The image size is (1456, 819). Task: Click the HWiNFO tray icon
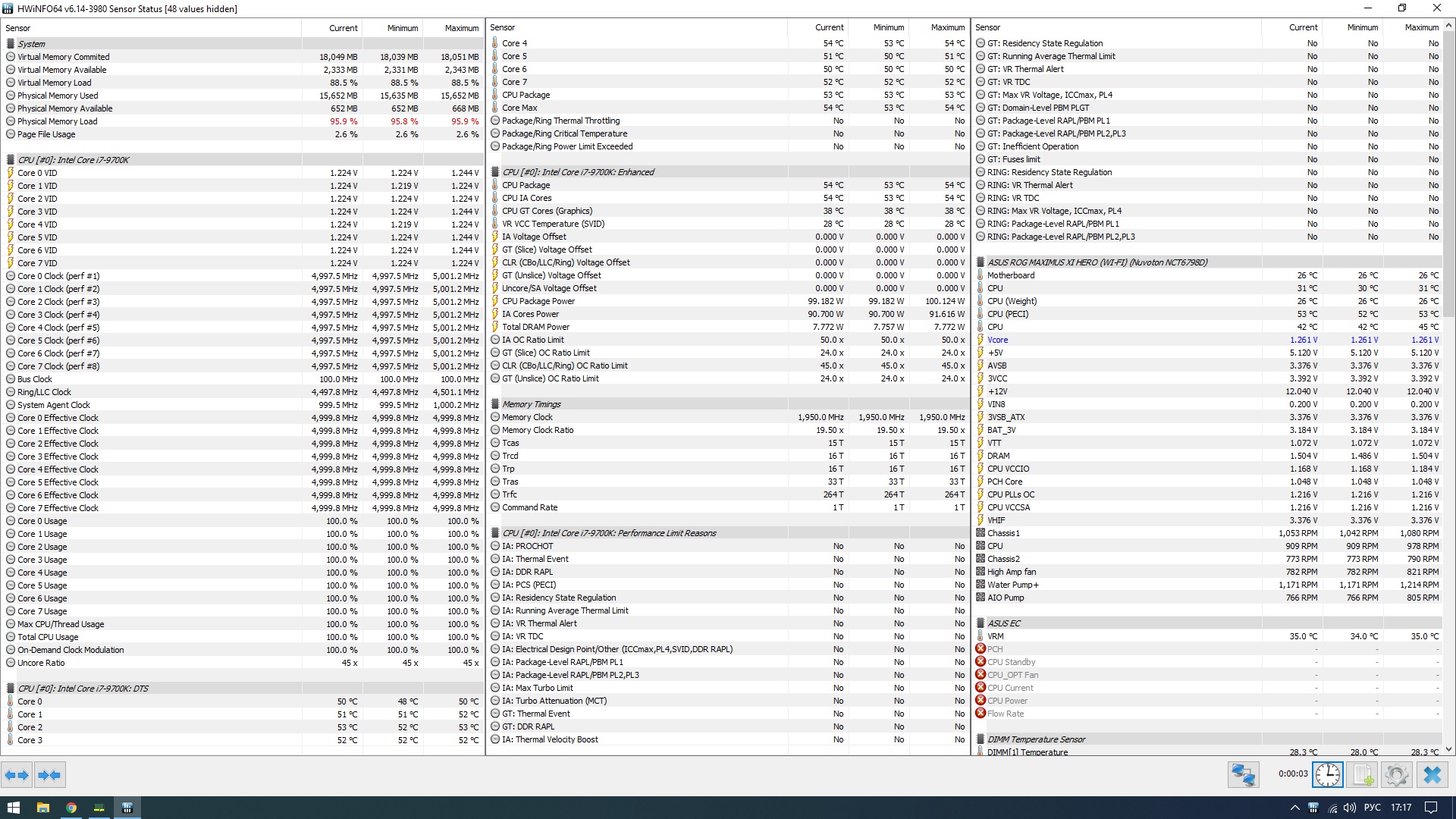(1313, 808)
